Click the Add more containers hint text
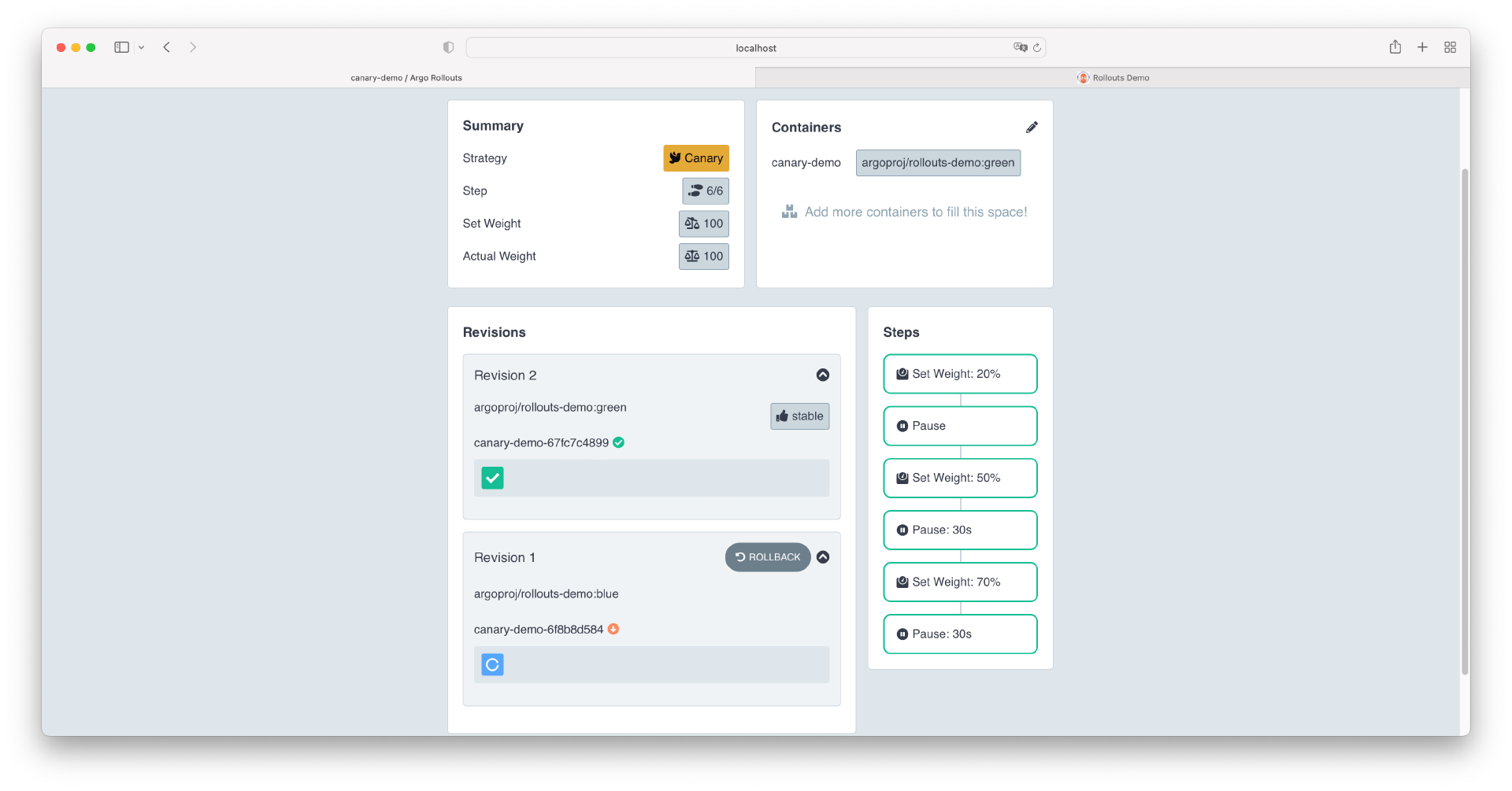Image resolution: width=1512 pixels, height=791 pixels. [916, 212]
